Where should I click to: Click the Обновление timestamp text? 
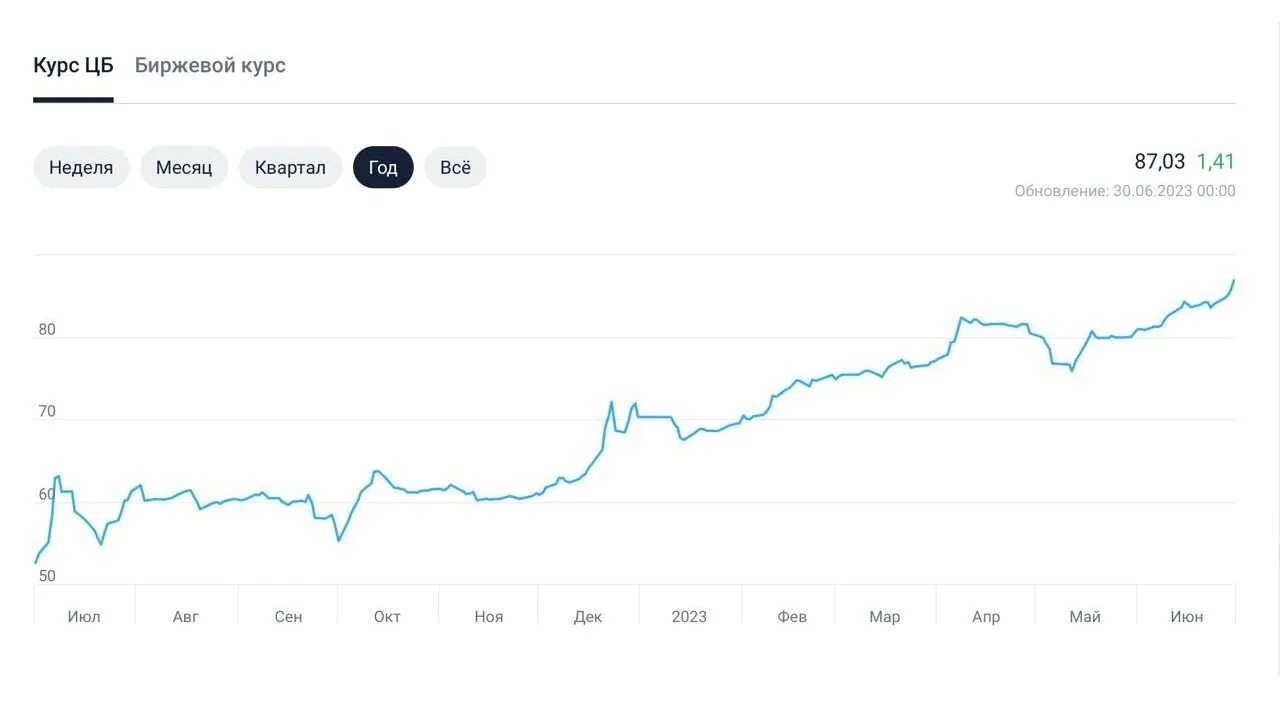click(x=1125, y=191)
